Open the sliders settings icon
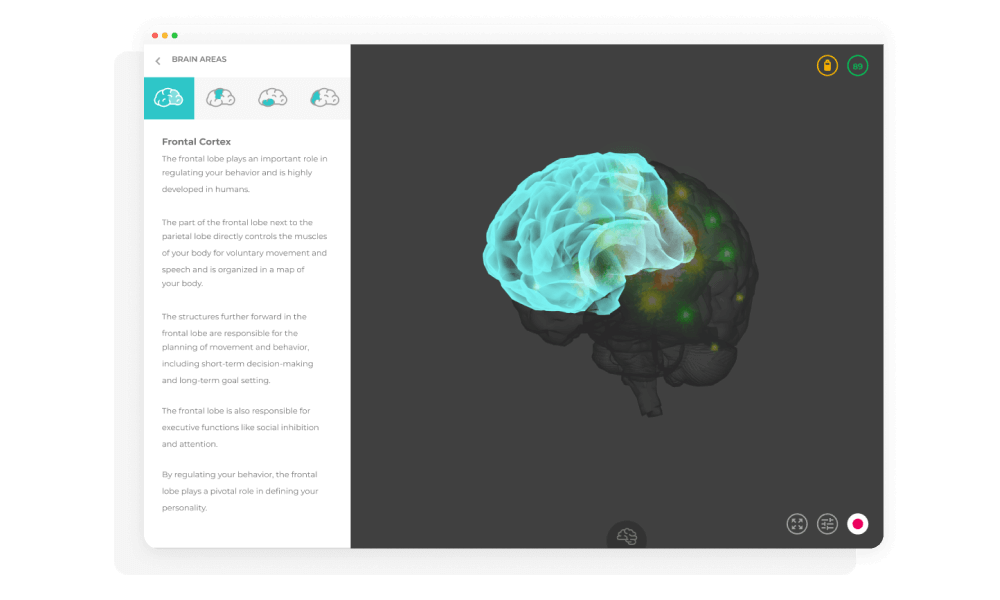The image size is (1000, 600). coord(827,524)
